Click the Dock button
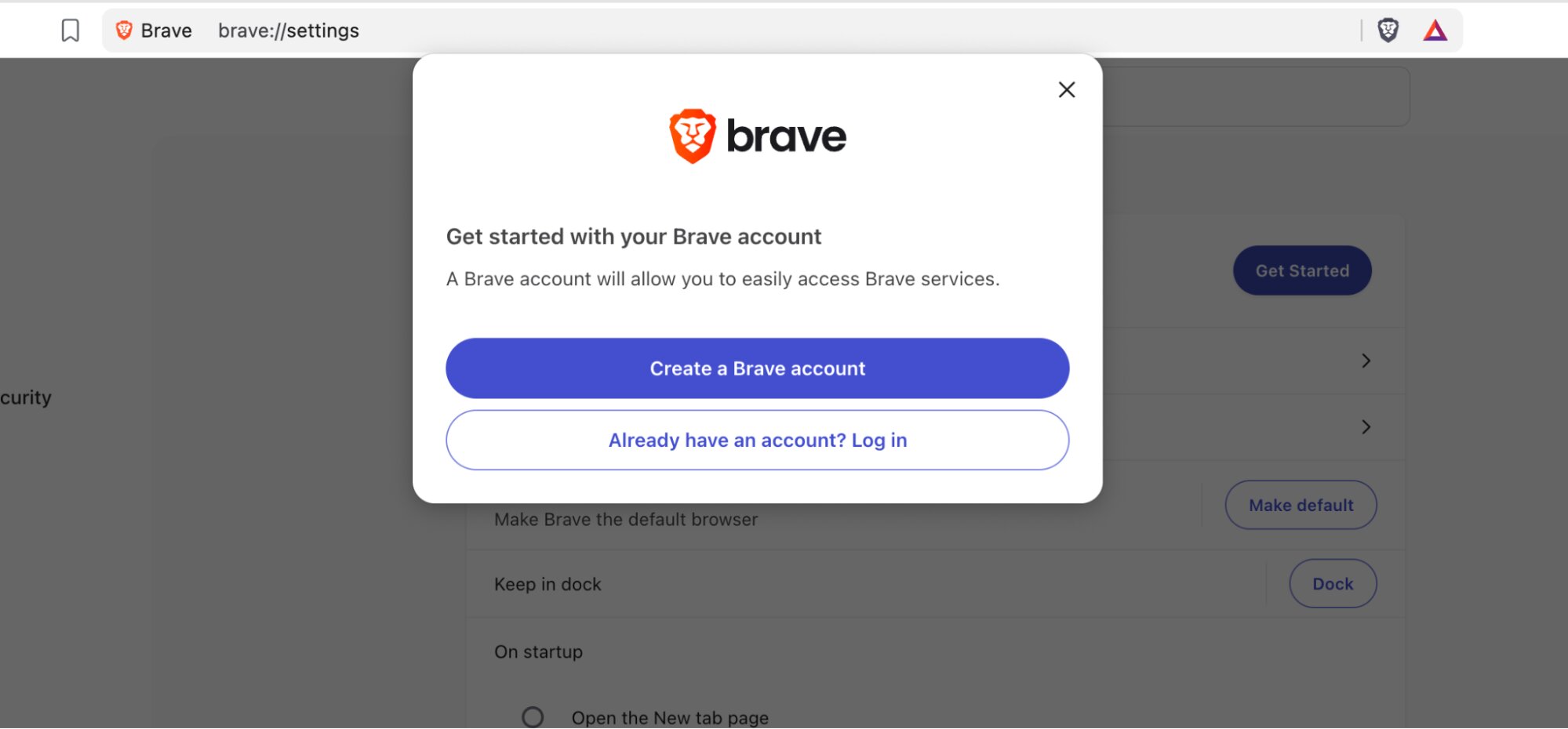1568x729 pixels. (x=1333, y=584)
